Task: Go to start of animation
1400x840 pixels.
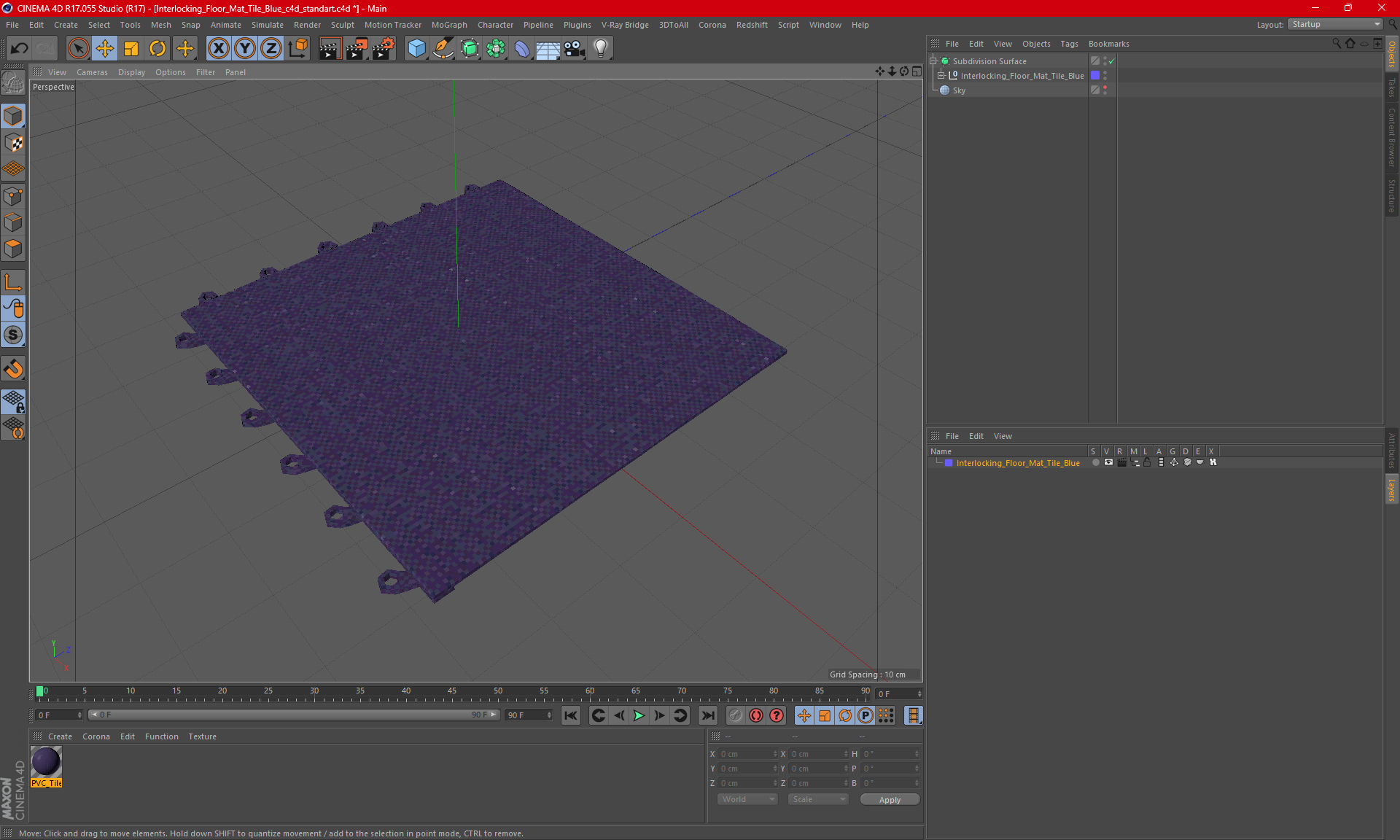Action: (x=571, y=715)
